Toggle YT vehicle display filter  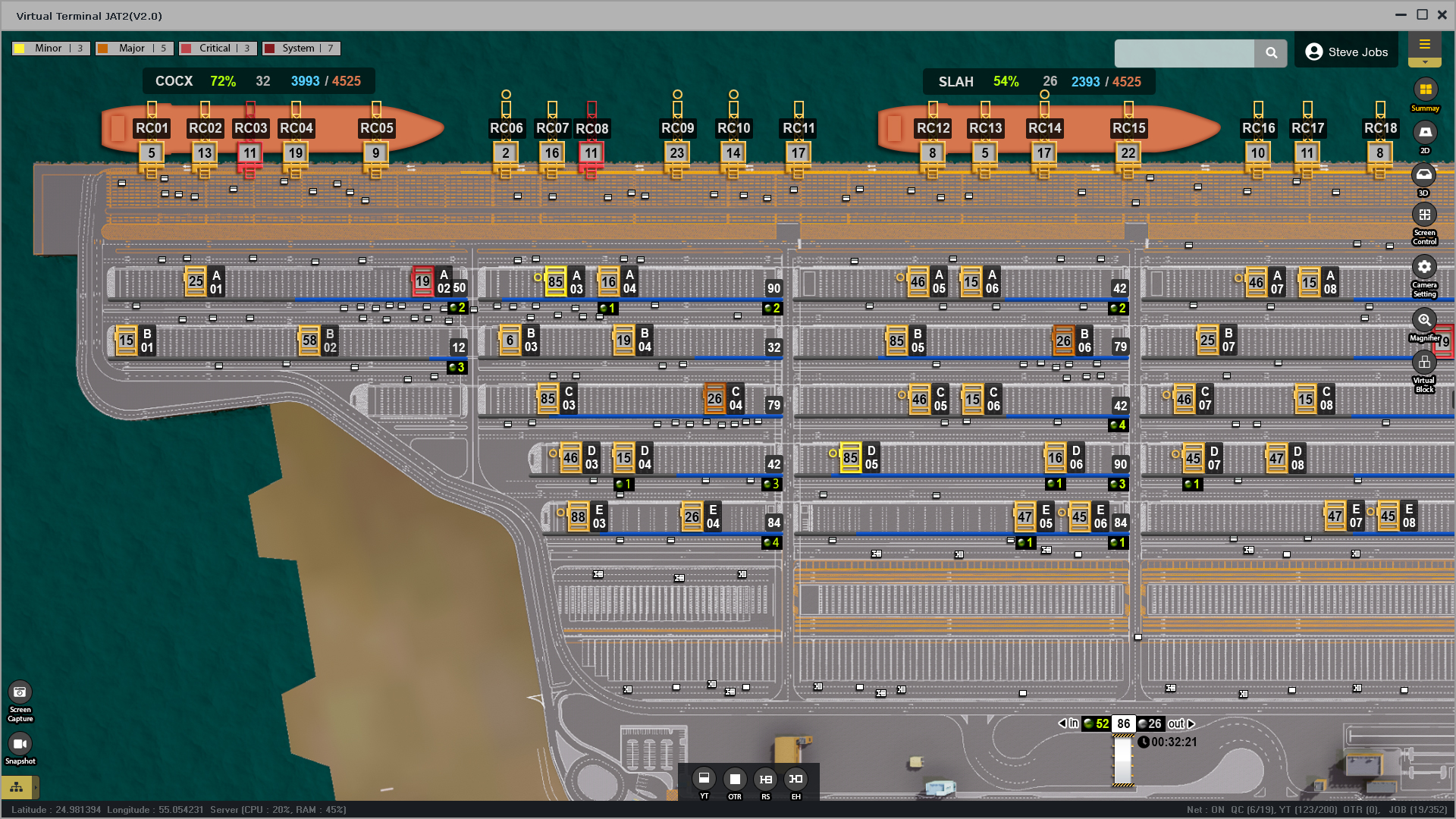coord(704,779)
